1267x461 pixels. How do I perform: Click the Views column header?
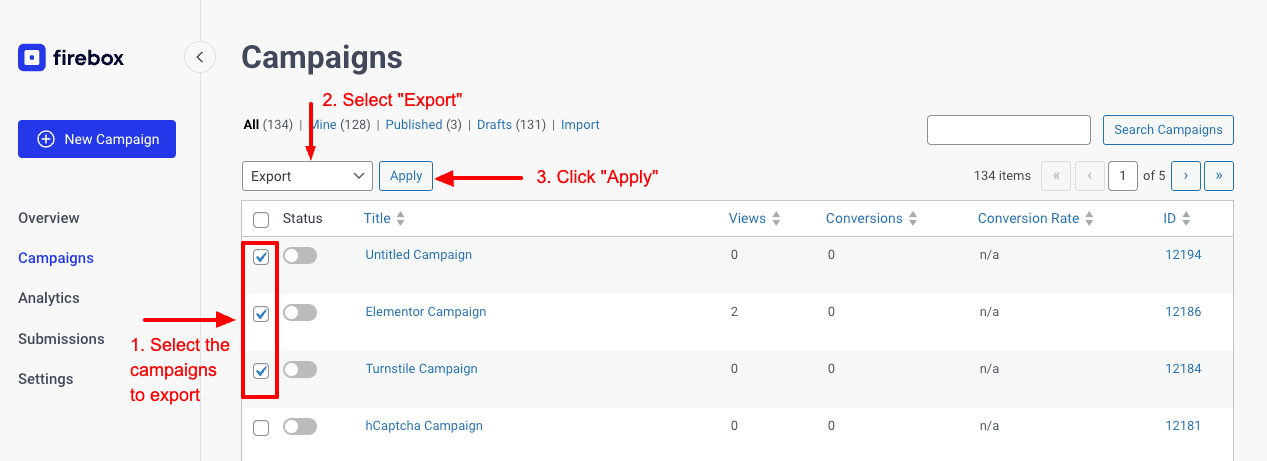(747, 219)
